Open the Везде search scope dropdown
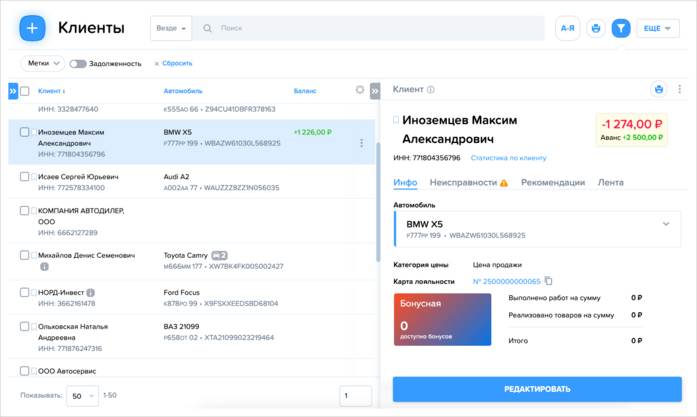 pyautogui.click(x=171, y=28)
